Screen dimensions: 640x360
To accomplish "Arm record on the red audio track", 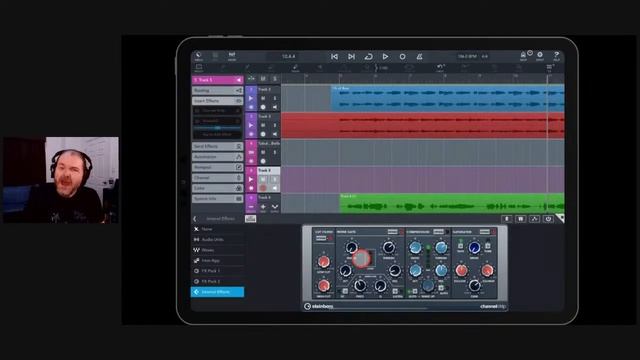I will (x=263, y=134).
